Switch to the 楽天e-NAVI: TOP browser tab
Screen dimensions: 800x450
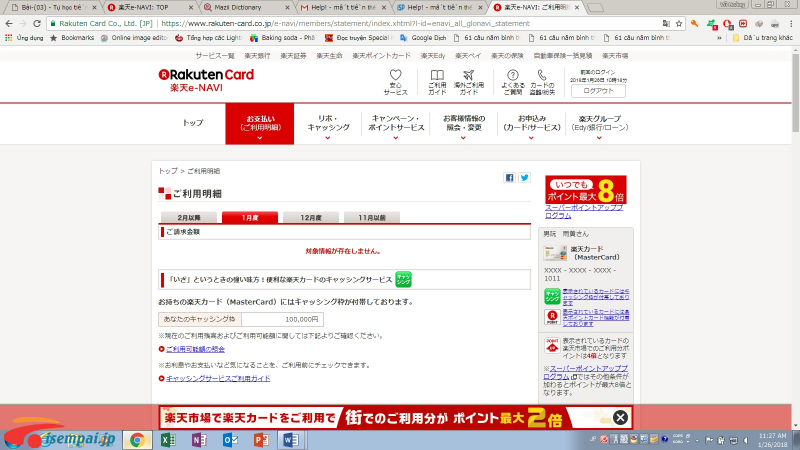point(148,8)
